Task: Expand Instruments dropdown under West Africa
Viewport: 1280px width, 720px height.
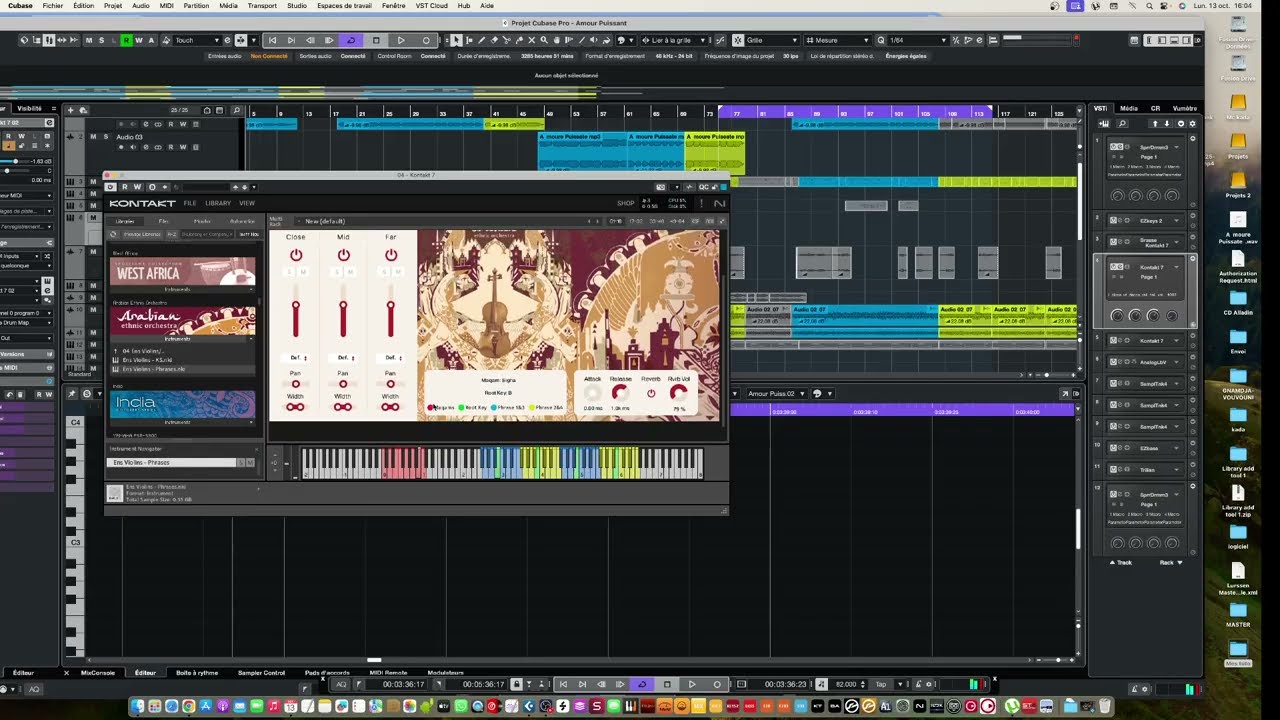Action: click(x=182, y=289)
